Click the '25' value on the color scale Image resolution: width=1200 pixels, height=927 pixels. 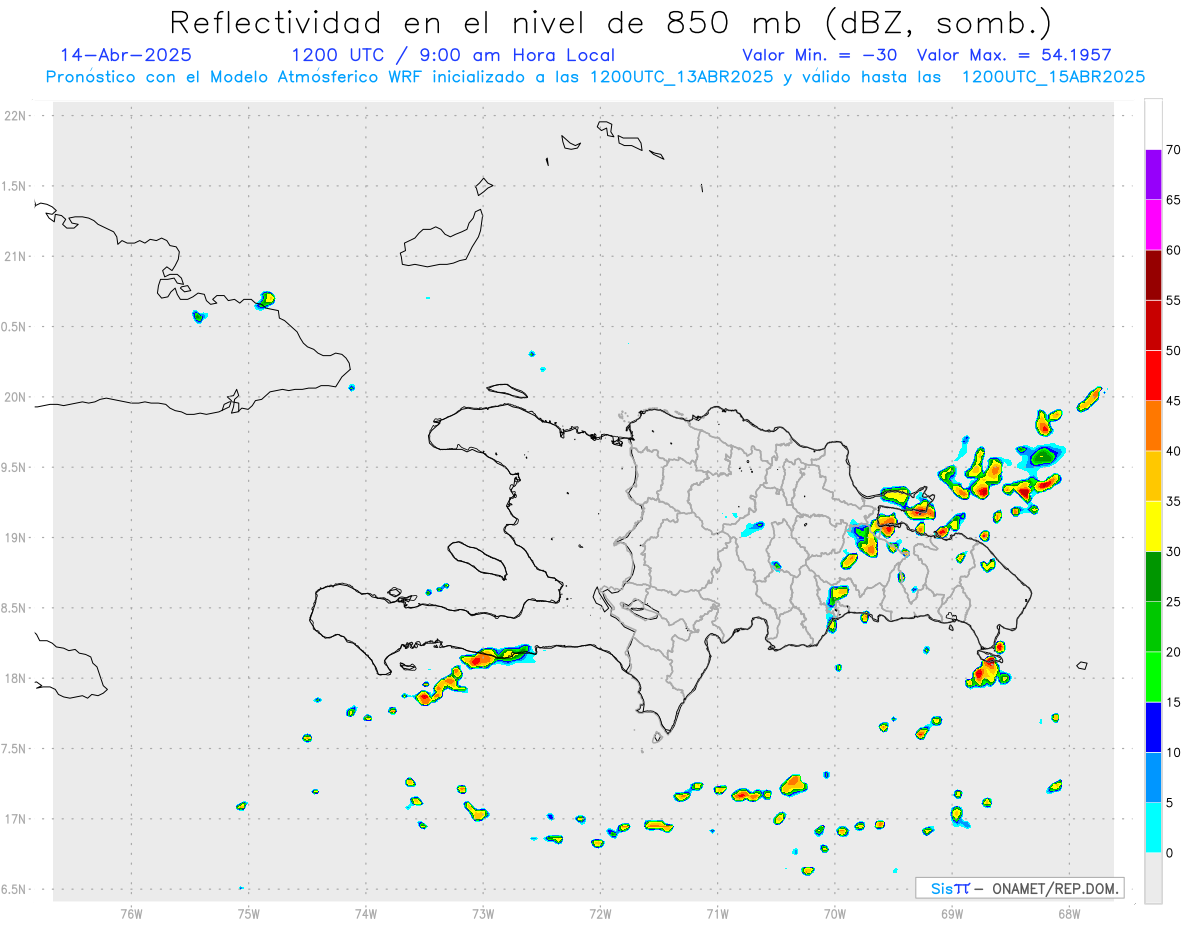pyautogui.click(x=1173, y=602)
